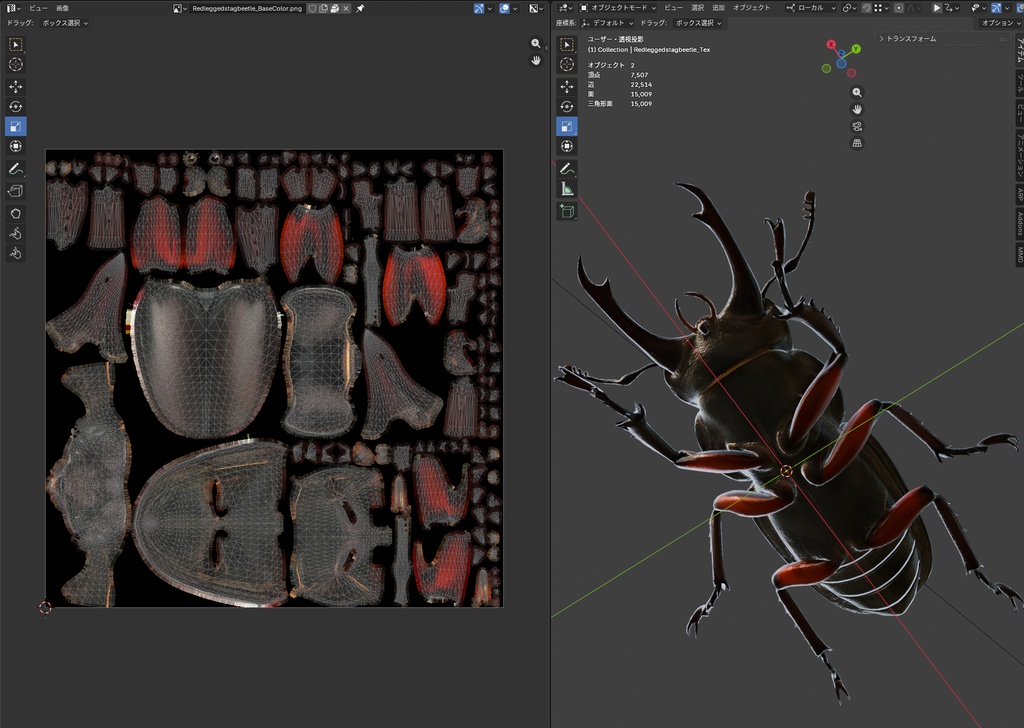Open the 画像 menu in the image editor

click(x=62, y=8)
